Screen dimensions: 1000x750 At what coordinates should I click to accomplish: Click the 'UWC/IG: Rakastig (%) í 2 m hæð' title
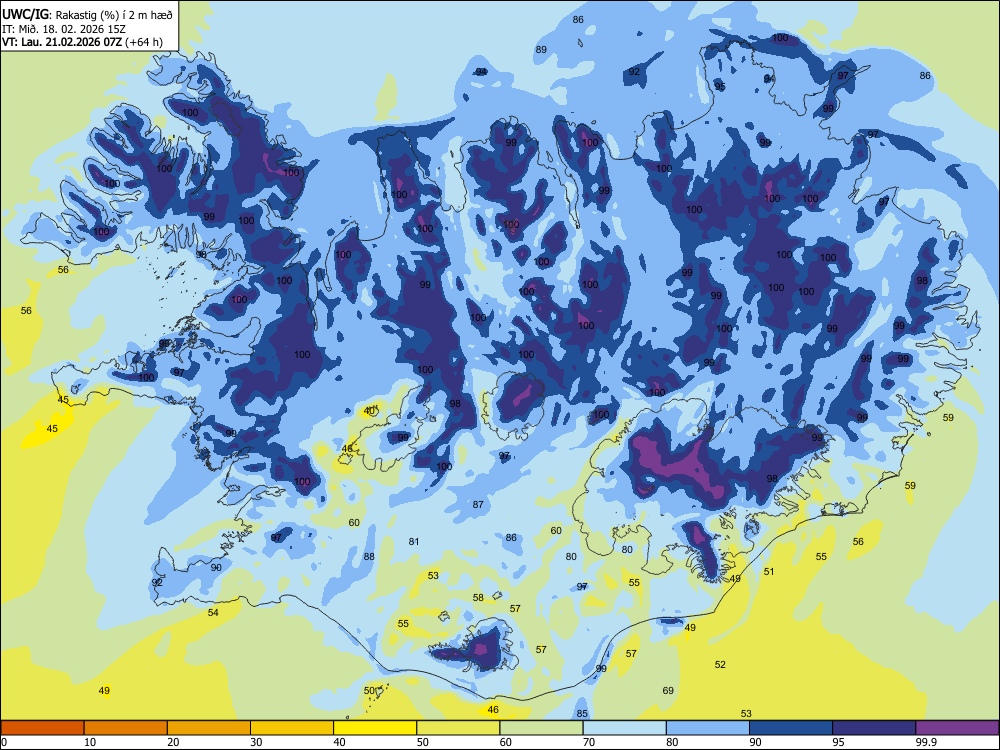pos(87,13)
